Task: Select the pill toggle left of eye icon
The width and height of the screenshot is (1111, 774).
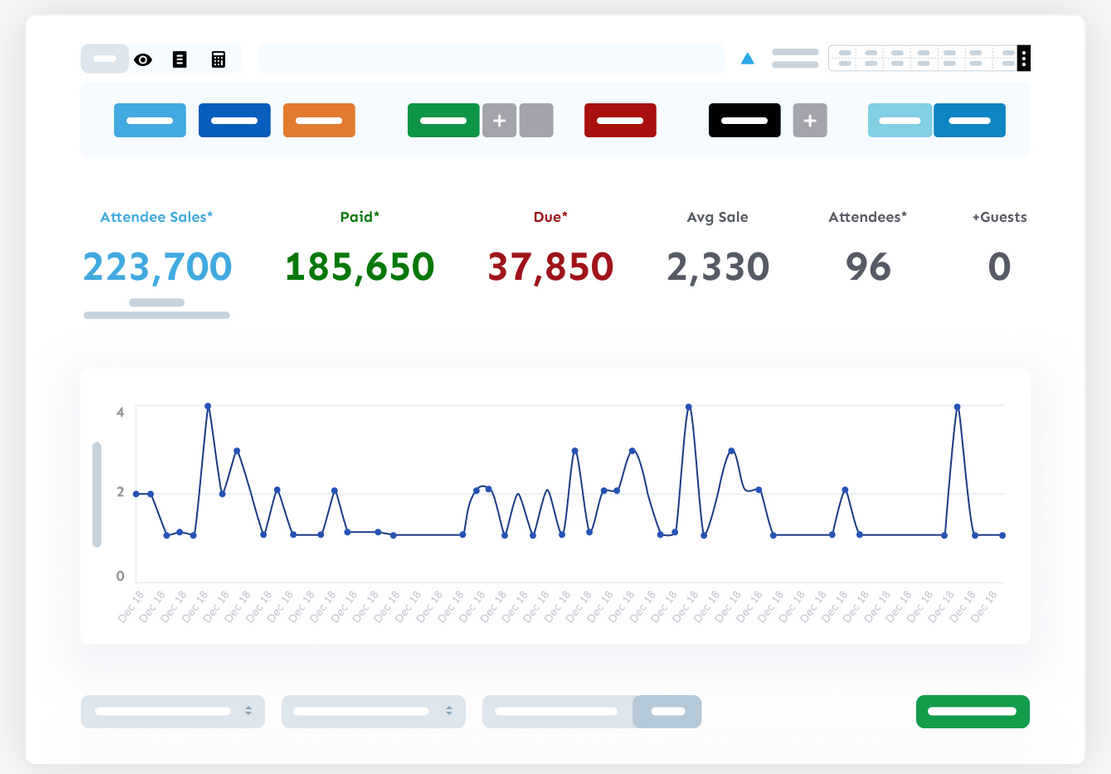Action: point(105,59)
